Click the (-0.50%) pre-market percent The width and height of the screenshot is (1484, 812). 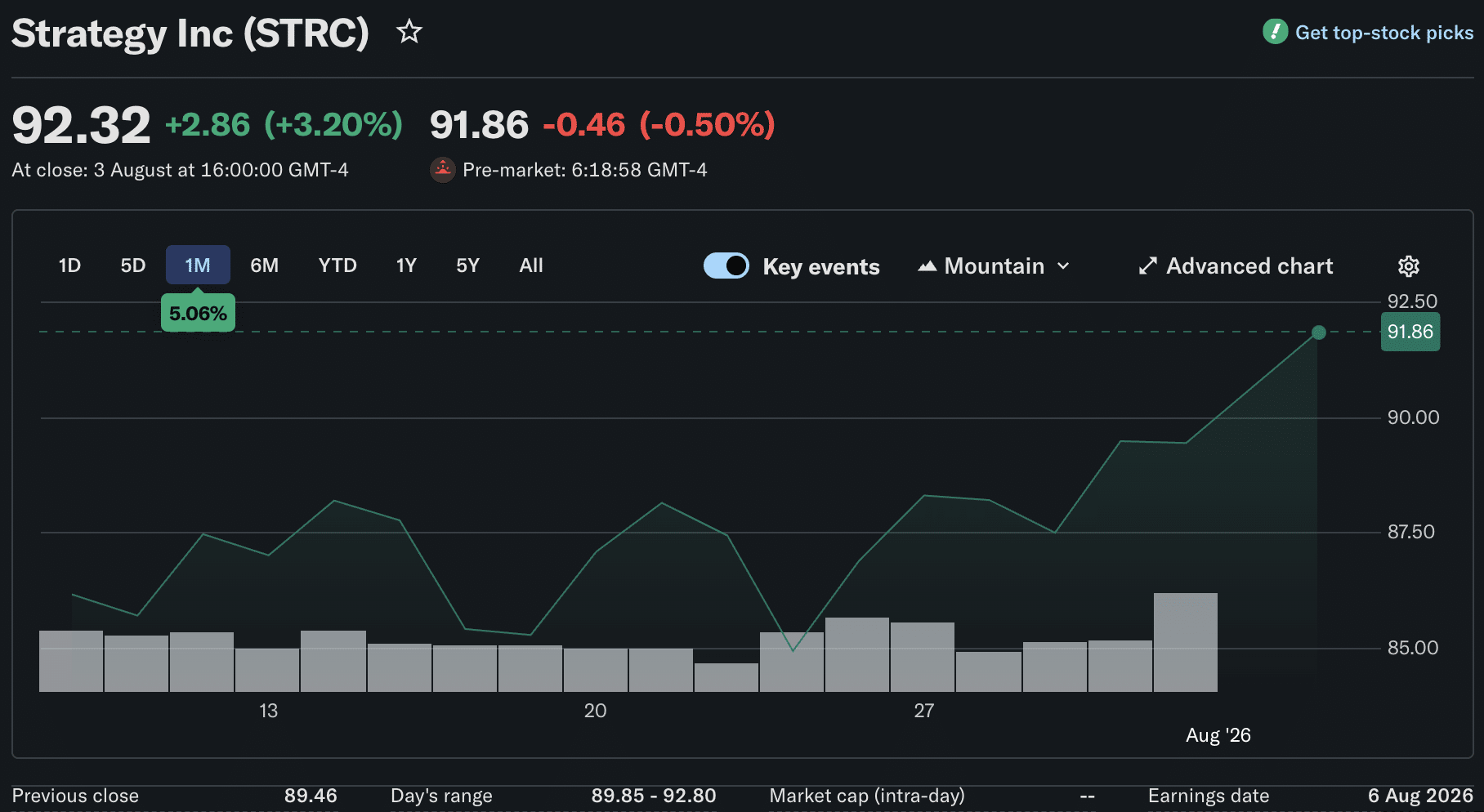(x=707, y=125)
